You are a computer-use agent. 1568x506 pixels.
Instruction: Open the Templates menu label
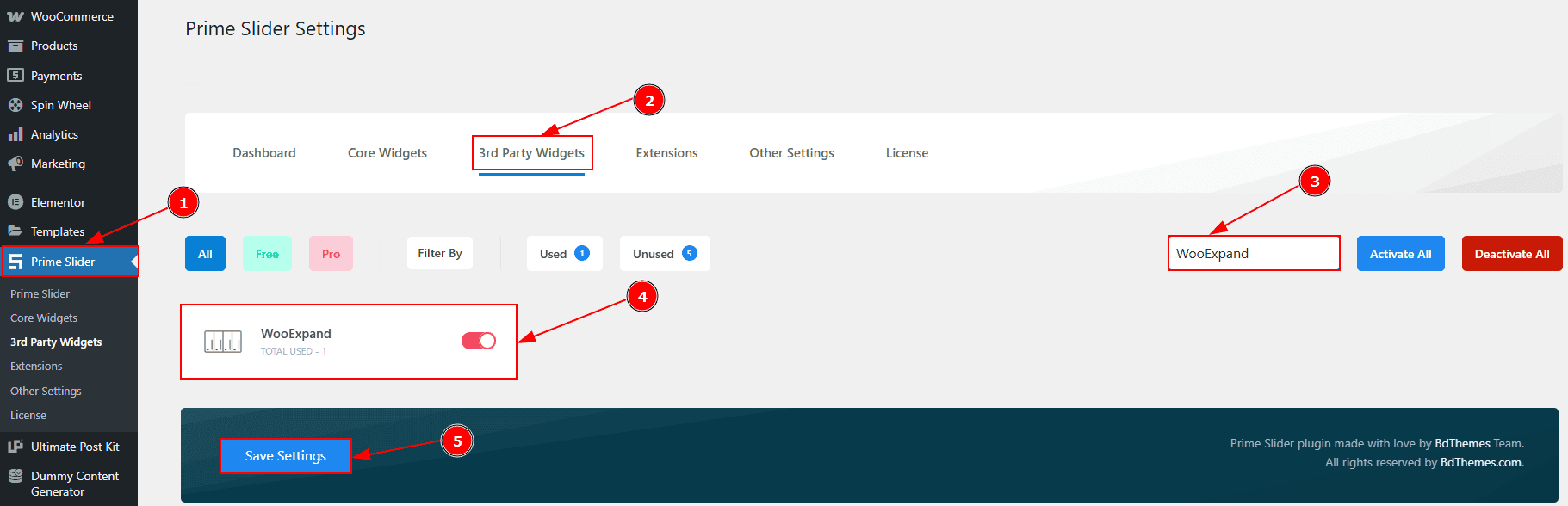(58, 231)
